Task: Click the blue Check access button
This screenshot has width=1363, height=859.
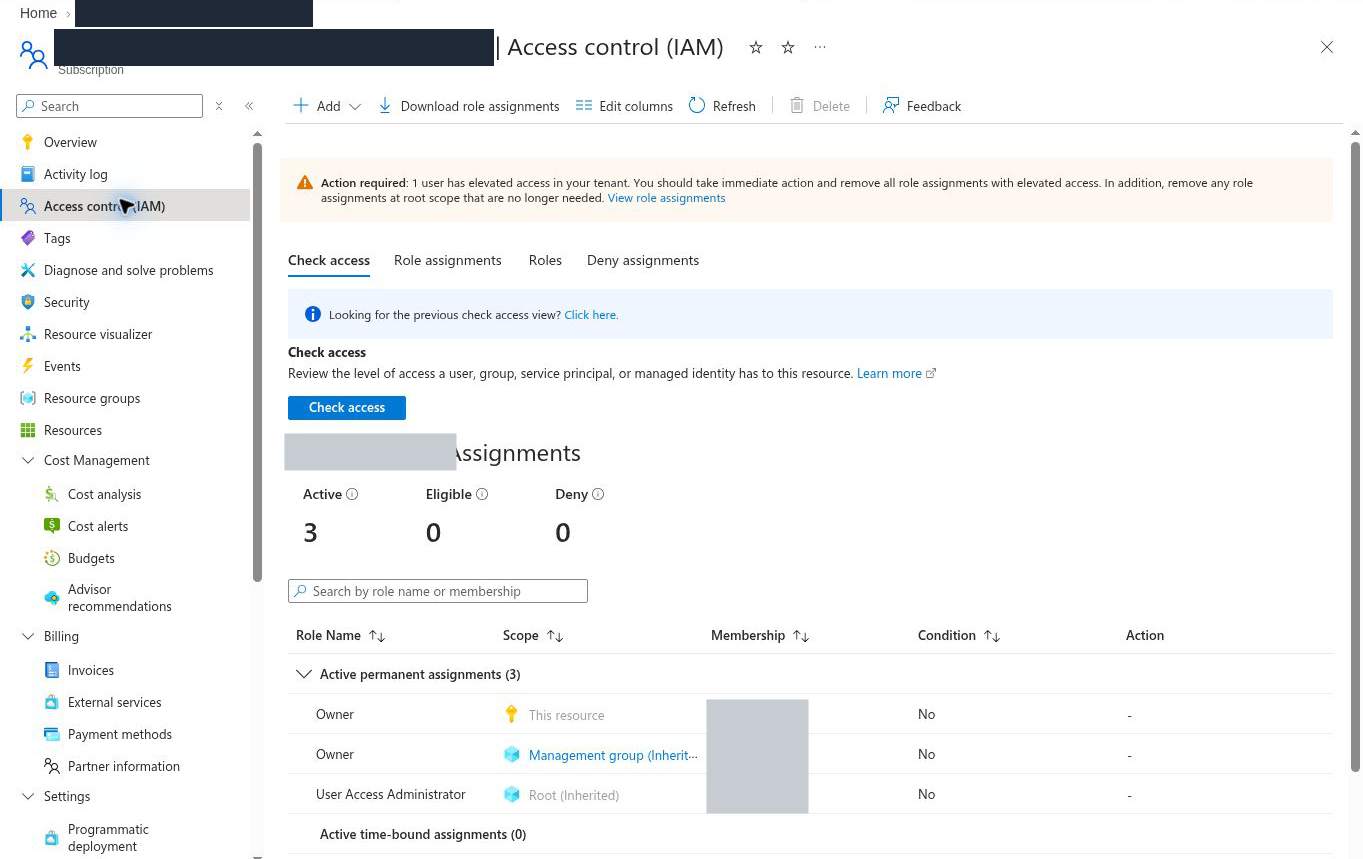Action: (347, 407)
